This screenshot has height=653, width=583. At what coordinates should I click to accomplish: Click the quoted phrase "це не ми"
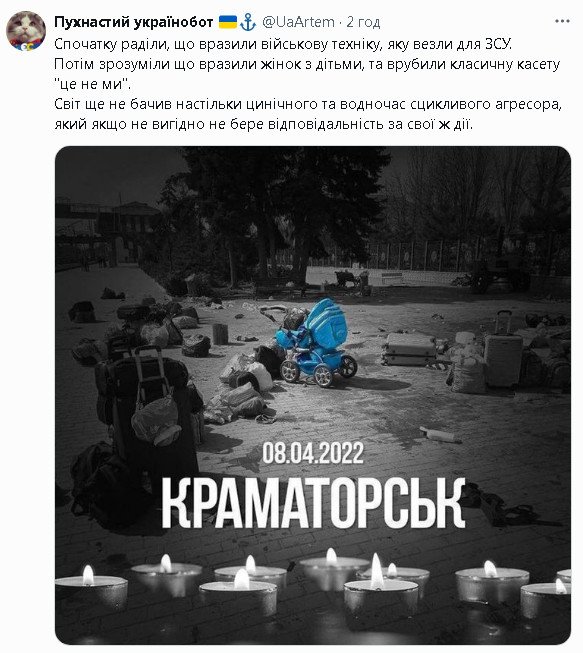pos(92,84)
